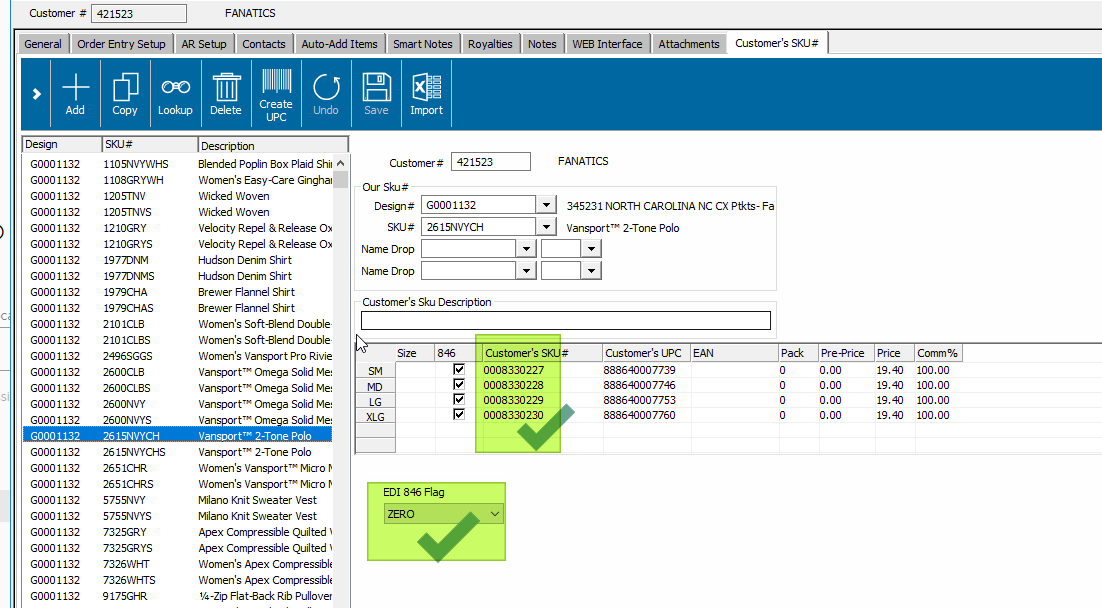
Task: Toggle the 846 checkbox for size LG
Action: coord(459,399)
